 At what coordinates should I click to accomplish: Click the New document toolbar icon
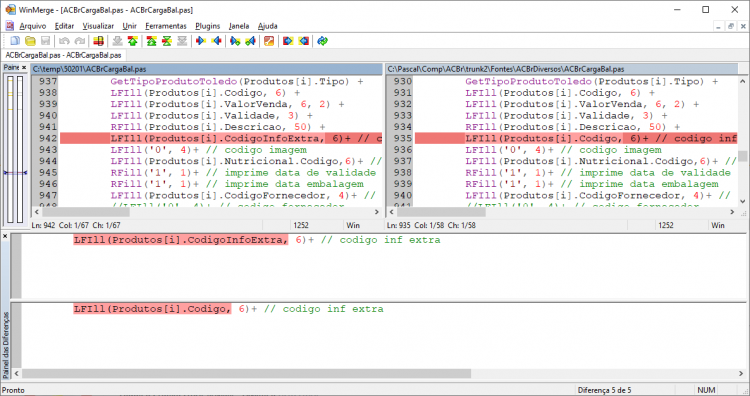click(15, 41)
